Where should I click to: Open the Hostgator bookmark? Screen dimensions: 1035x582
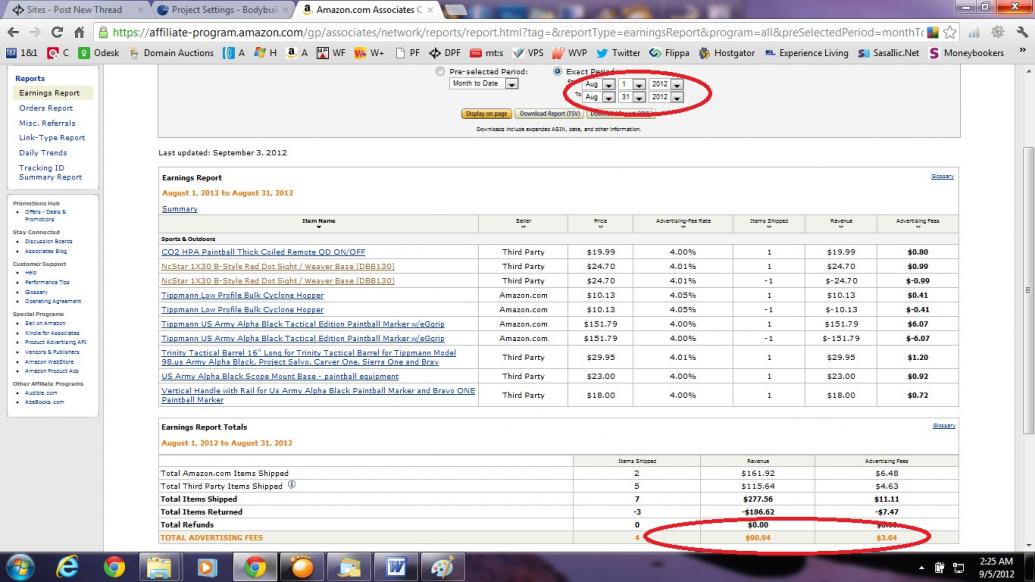(x=727, y=53)
